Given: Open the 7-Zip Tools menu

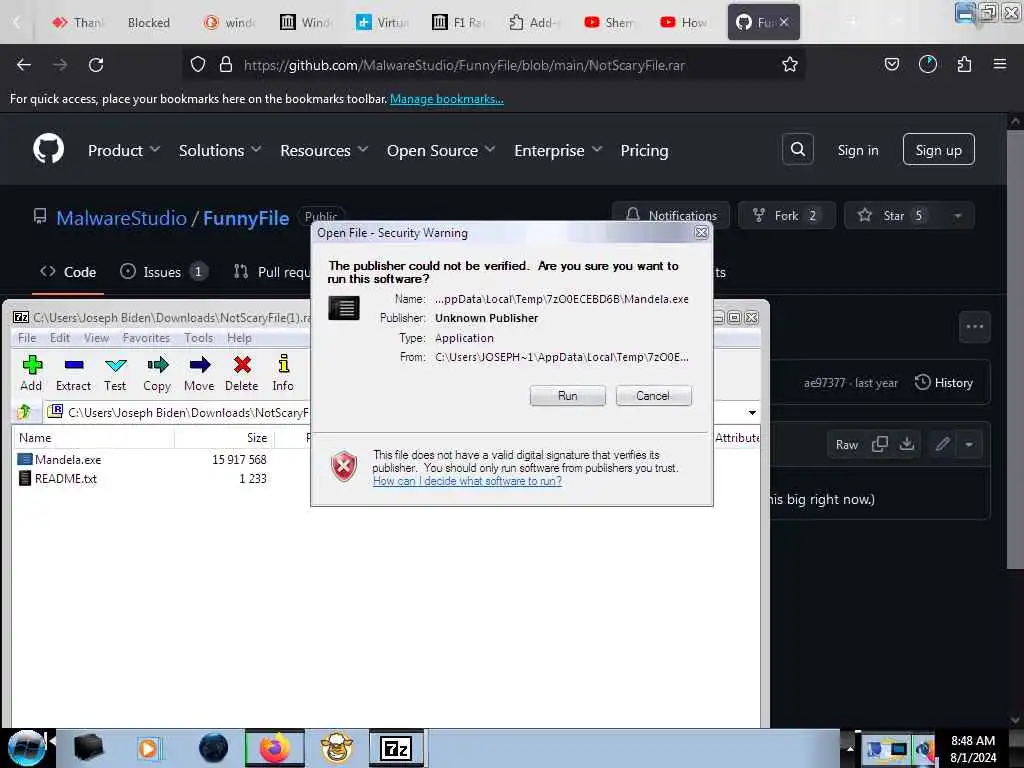Looking at the screenshot, I should pos(199,338).
